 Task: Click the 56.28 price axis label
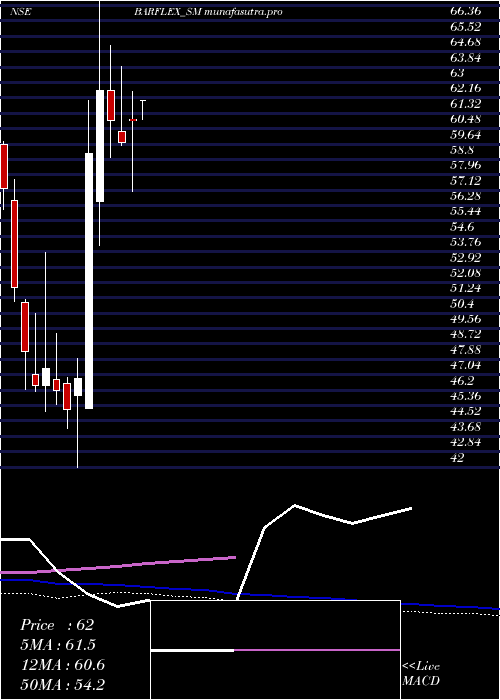tap(466, 196)
